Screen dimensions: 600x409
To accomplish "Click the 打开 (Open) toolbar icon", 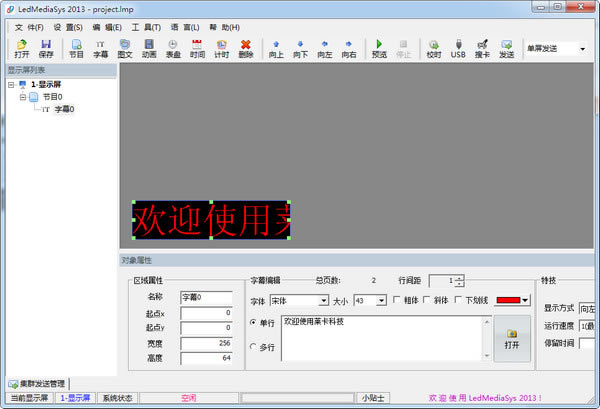I will 21,49.
